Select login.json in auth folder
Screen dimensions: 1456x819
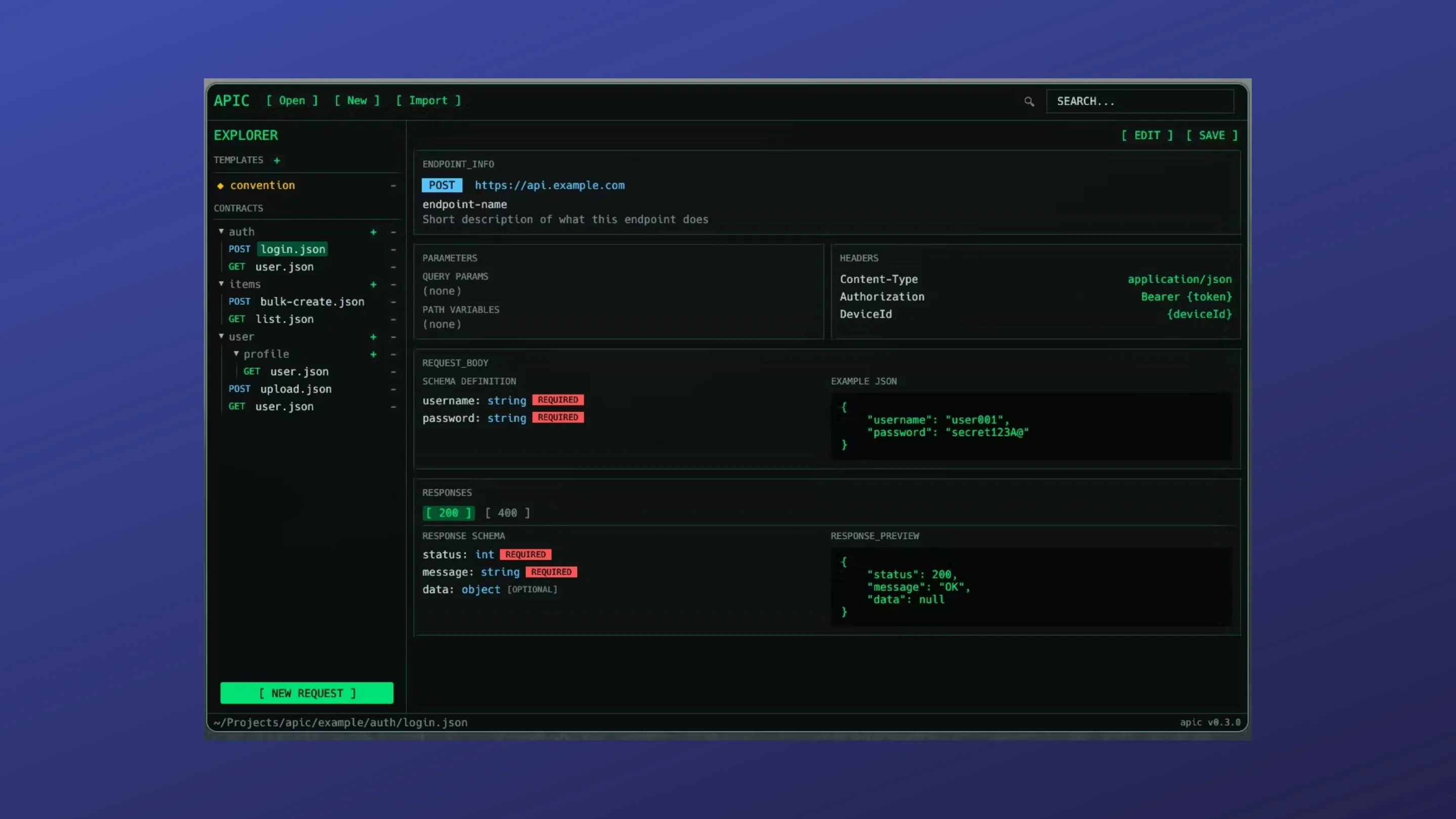[293, 249]
